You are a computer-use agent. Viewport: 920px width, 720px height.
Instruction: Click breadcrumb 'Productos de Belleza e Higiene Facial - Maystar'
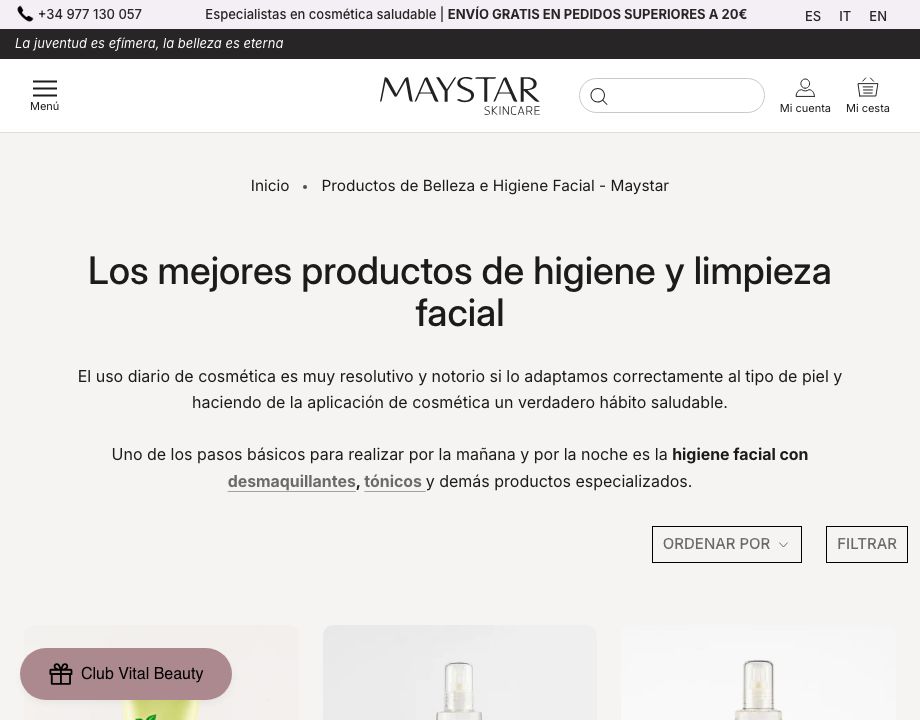tap(495, 186)
